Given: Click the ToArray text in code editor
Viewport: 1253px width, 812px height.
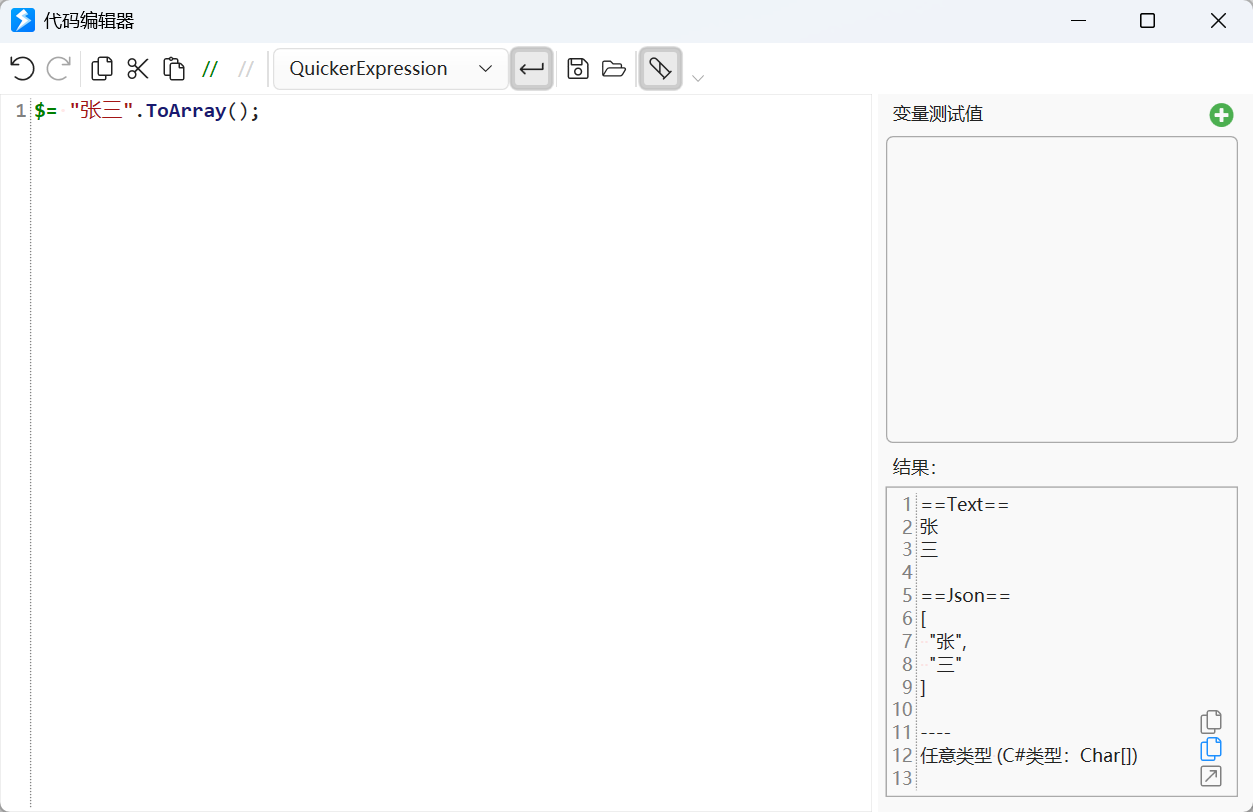Looking at the screenshot, I should [x=186, y=111].
